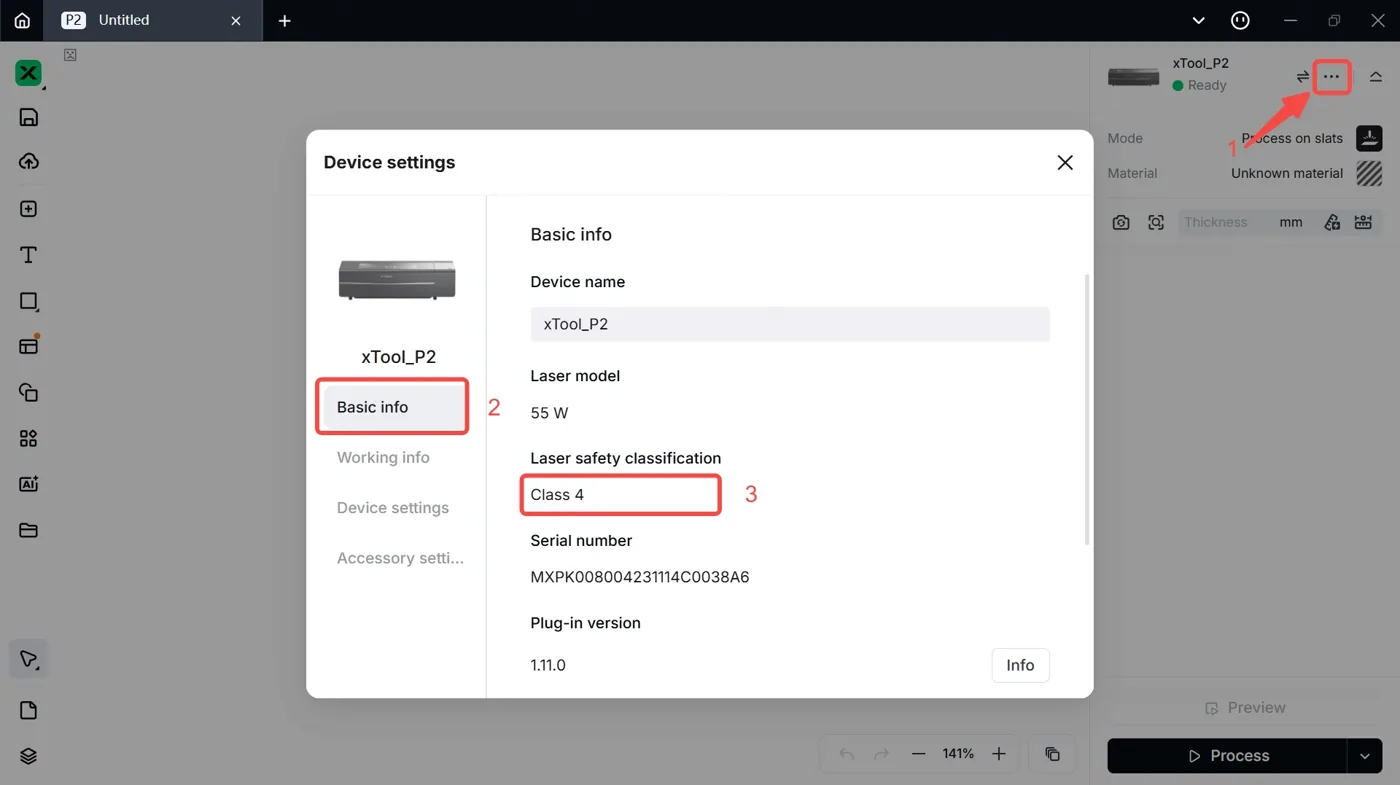Expand the Process button dropdown arrow
Image resolution: width=1400 pixels, height=785 pixels.
[x=1365, y=756]
